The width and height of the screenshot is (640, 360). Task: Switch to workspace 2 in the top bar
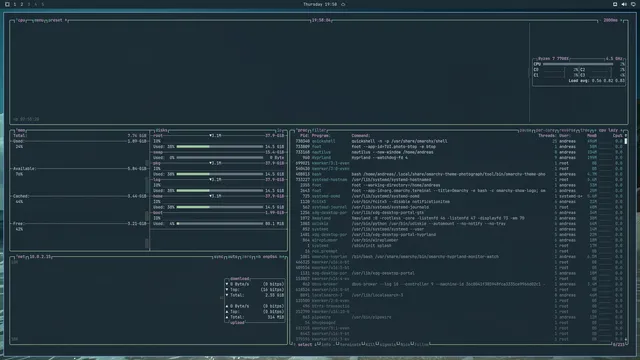point(22,4)
